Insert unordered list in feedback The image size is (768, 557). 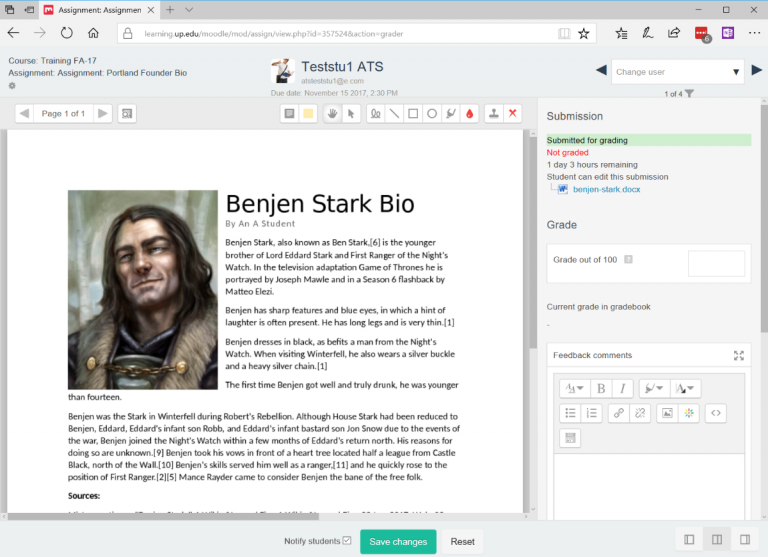point(570,413)
